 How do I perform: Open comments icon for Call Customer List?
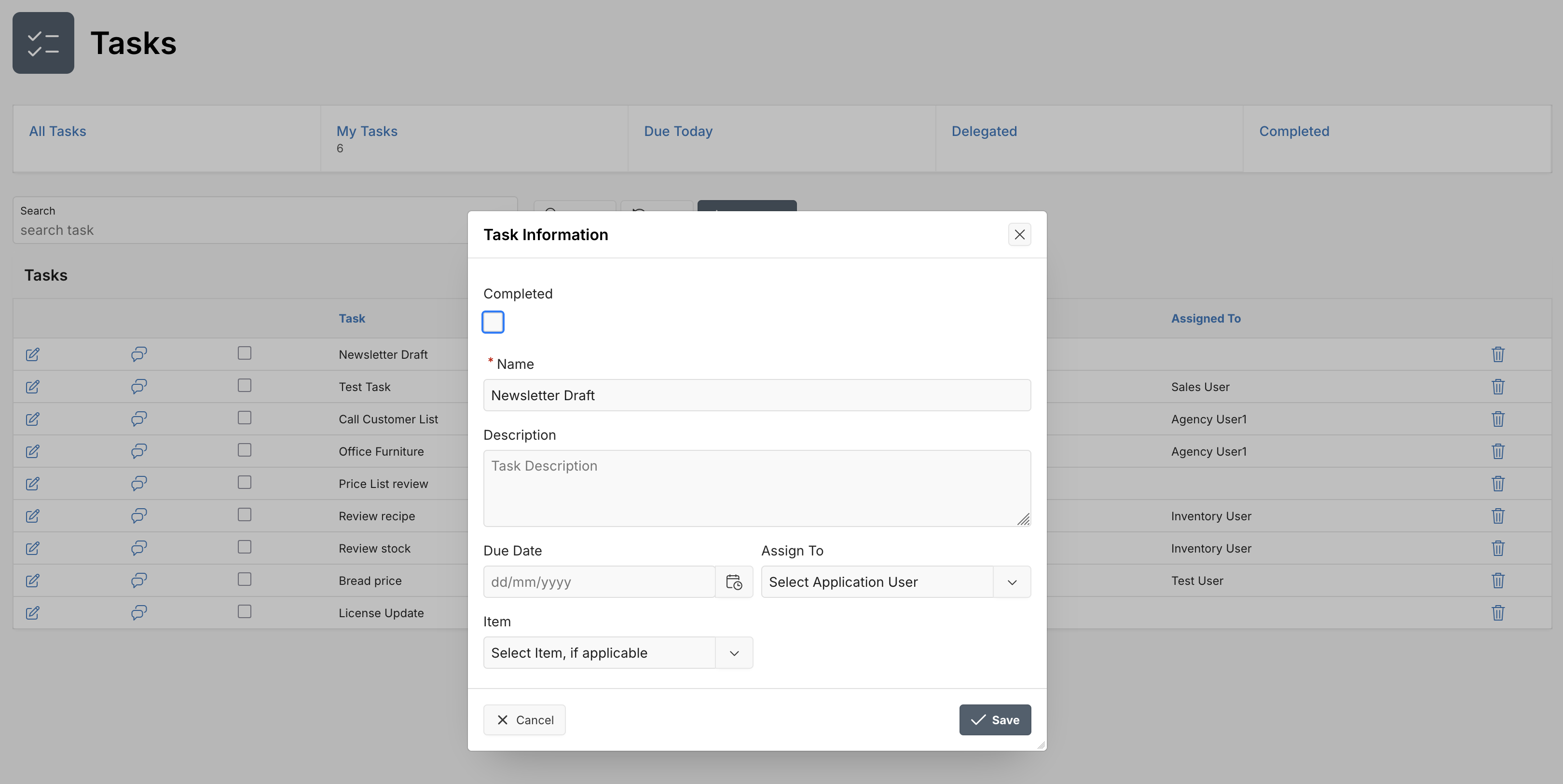click(139, 419)
